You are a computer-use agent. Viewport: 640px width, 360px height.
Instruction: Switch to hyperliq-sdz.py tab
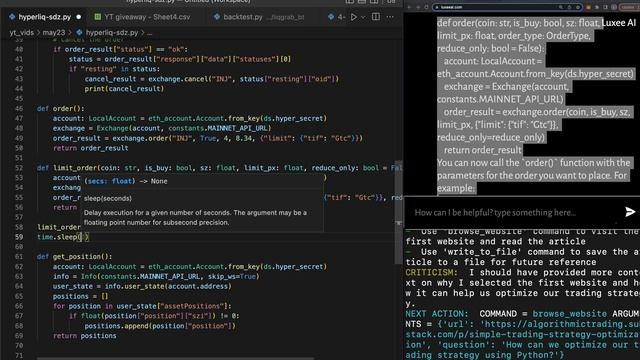pos(44,17)
